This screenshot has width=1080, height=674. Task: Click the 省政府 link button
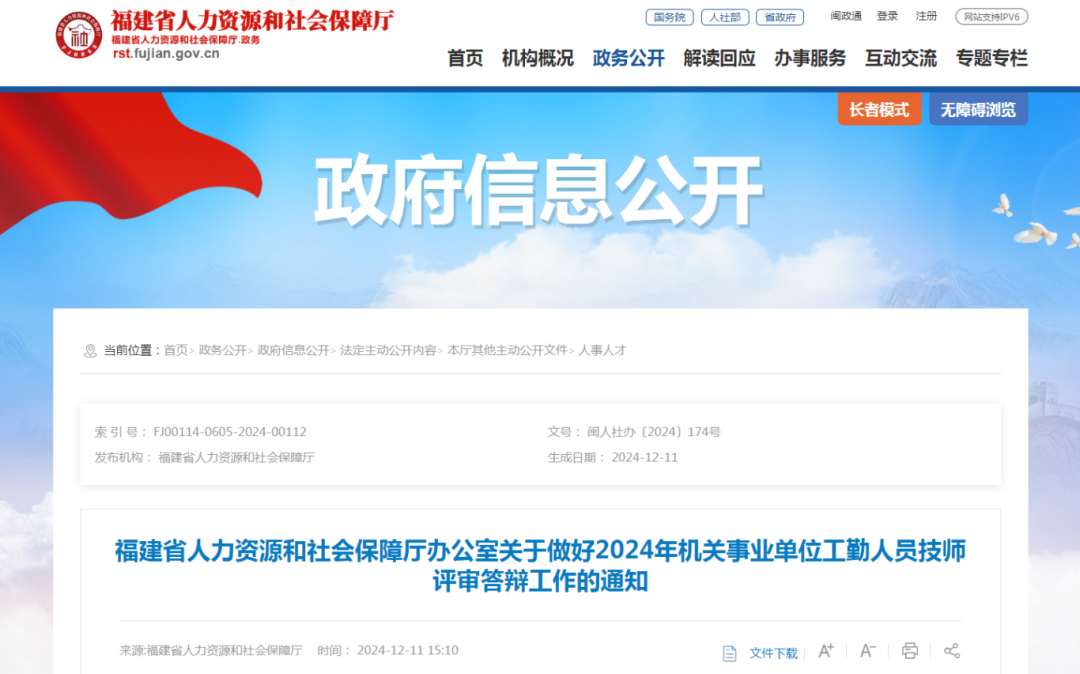[780, 17]
